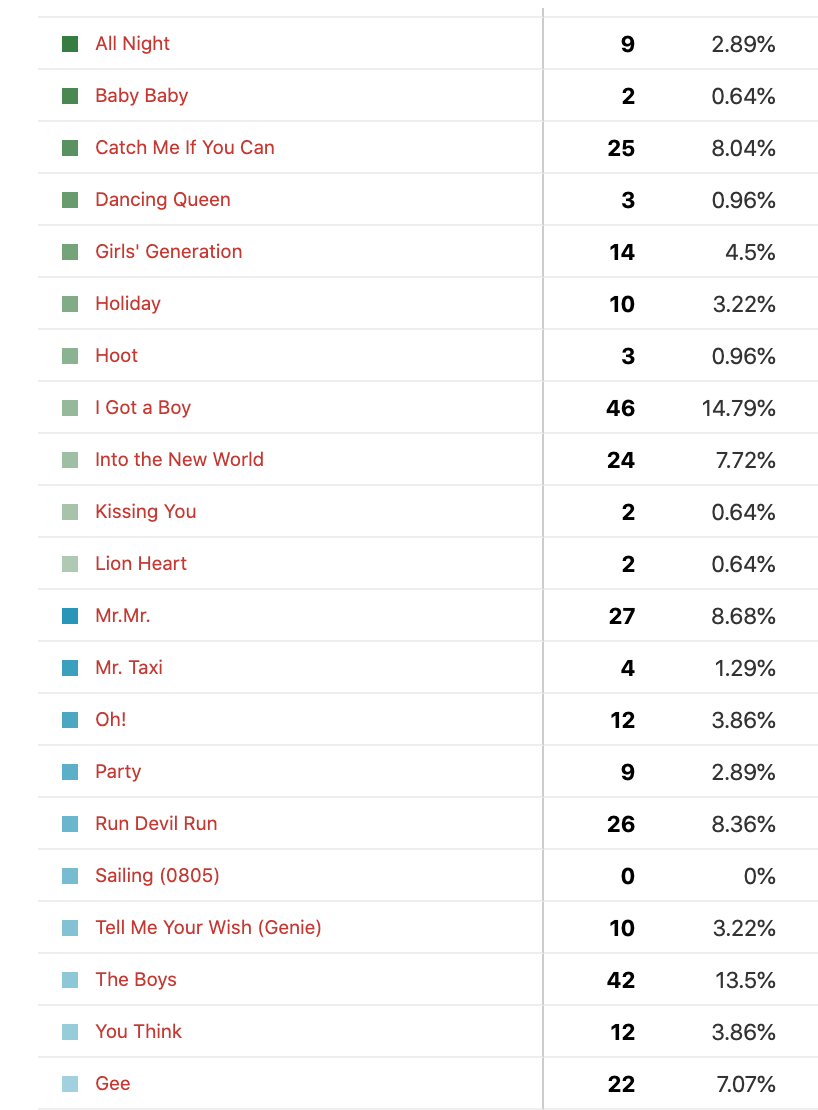Image resolution: width=818 pixels, height=1110 pixels.
Task: Click the Gee song link
Action: pyautogui.click(x=112, y=1084)
